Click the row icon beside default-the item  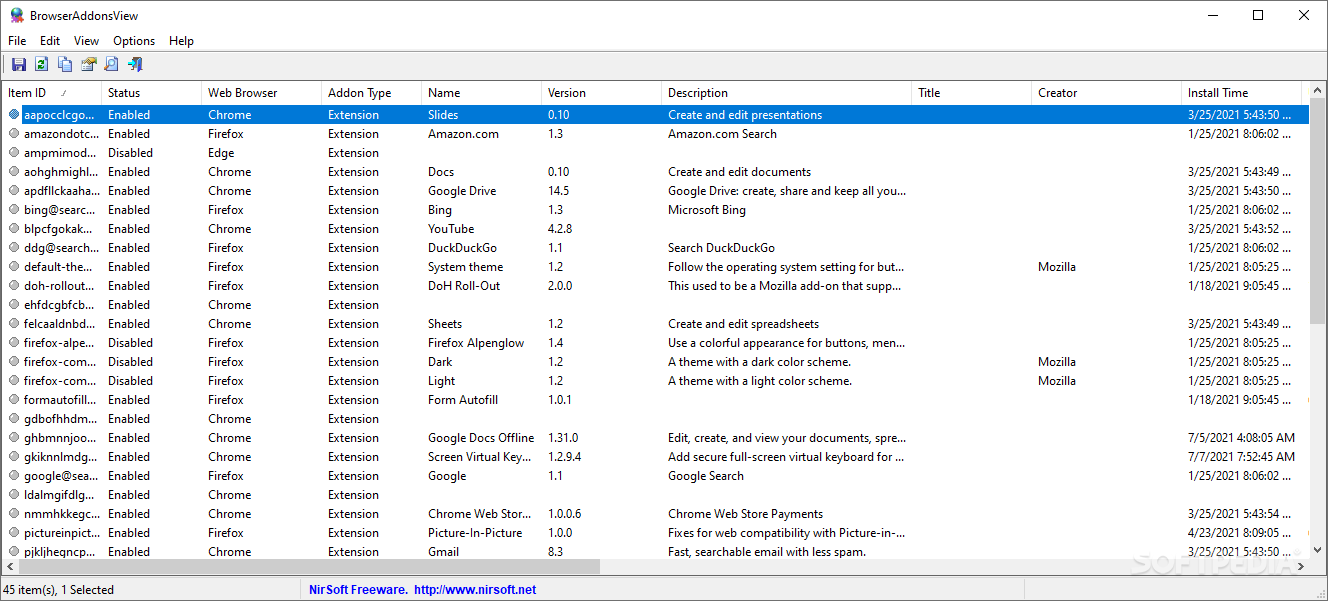tap(14, 267)
